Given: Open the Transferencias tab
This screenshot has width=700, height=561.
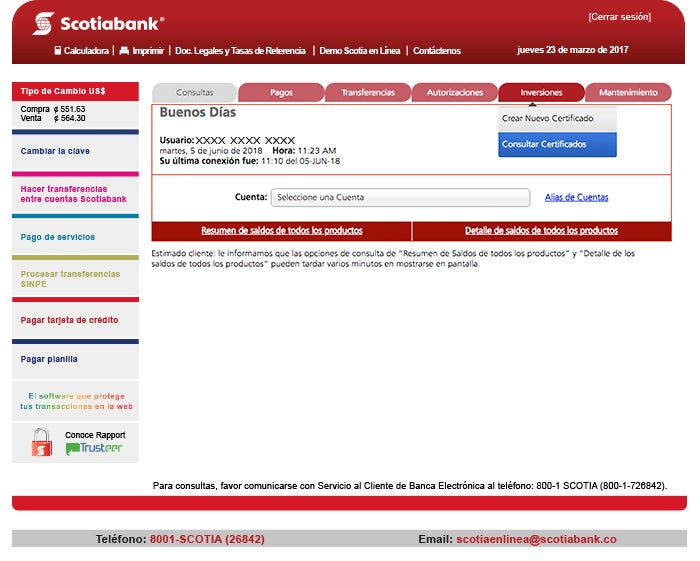Looking at the screenshot, I should (x=367, y=92).
